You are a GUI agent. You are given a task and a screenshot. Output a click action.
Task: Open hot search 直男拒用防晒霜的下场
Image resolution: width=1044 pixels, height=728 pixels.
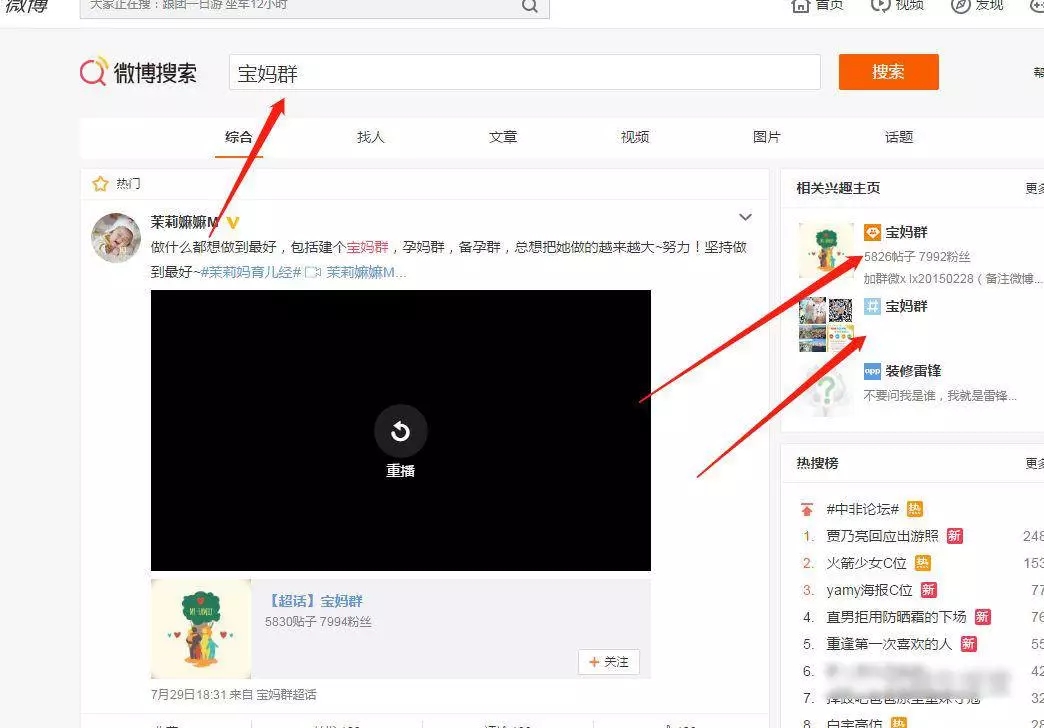(x=896, y=617)
